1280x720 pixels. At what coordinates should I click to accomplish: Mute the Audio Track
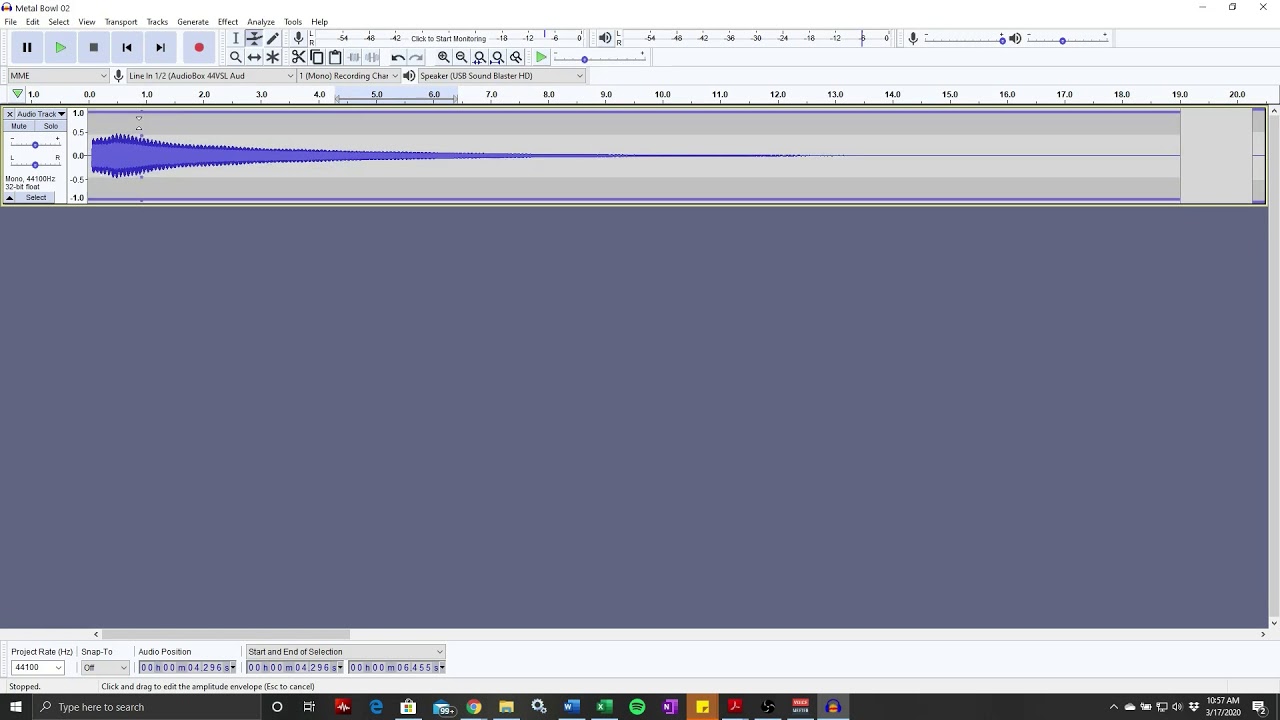point(19,126)
